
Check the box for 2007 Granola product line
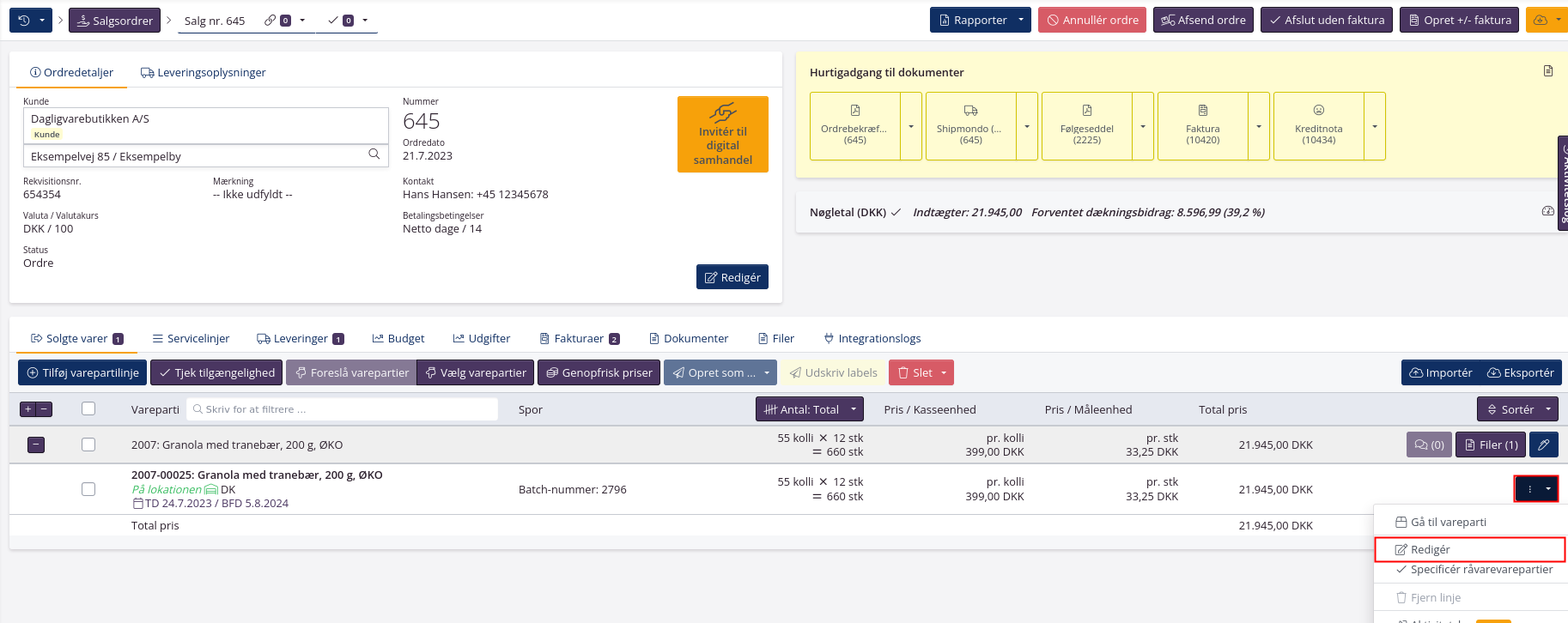pyautogui.click(x=88, y=445)
